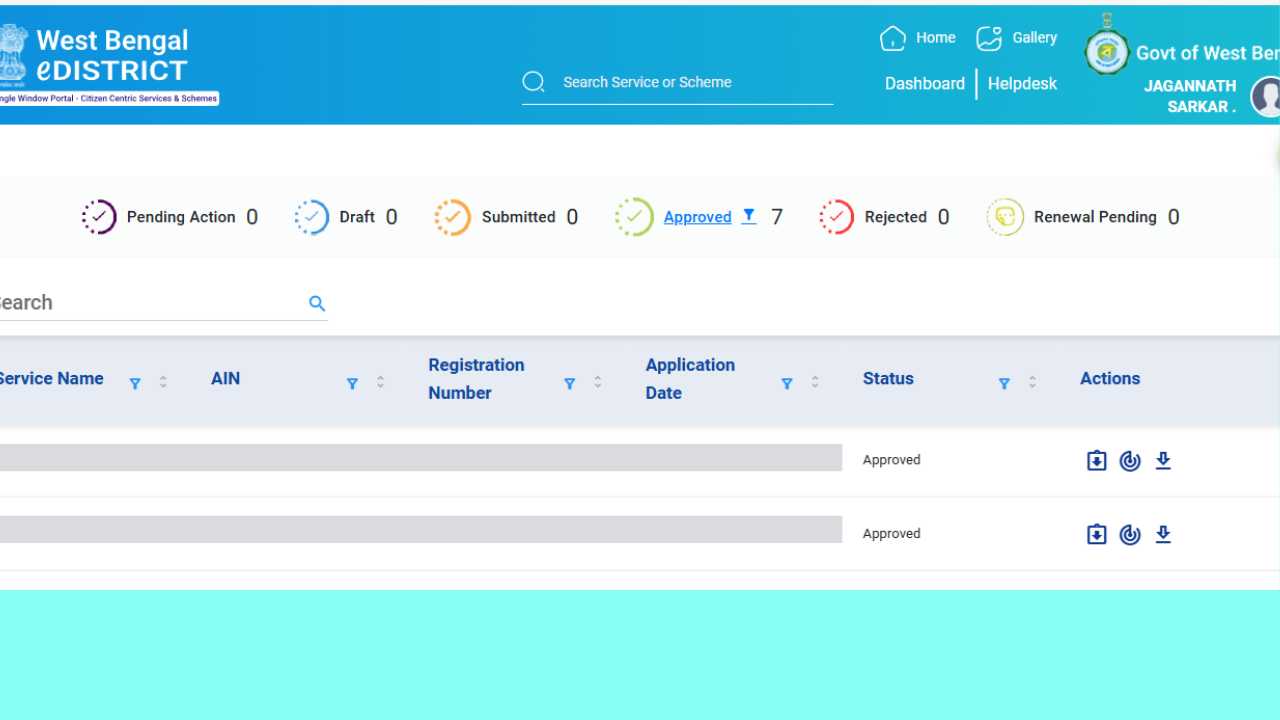
Task: Click the search magnifier icon below the dashboard counters
Action: coord(317,303)
